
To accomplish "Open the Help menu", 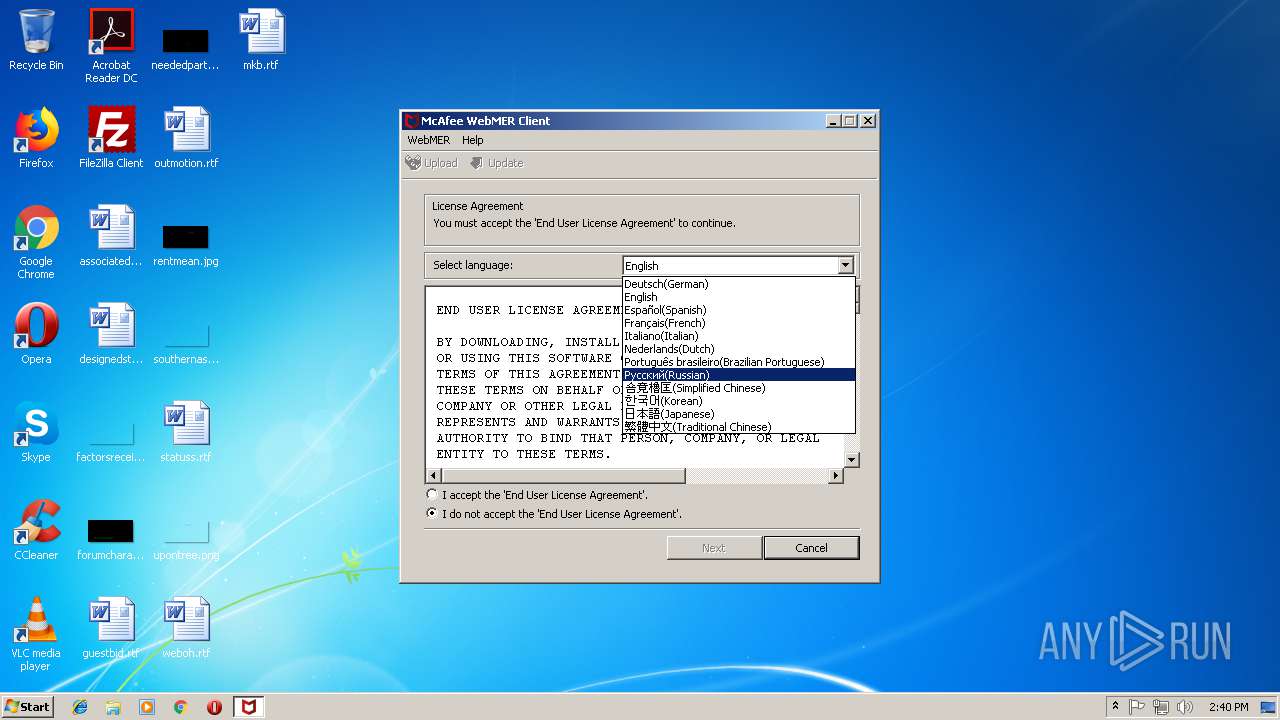I will 473,140.
